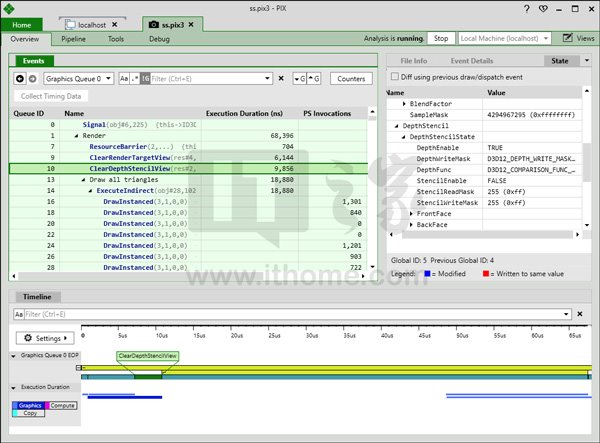Toggle case-sensitive Aa in Events filter
Screen dimensions: 600x443
pos(124,78)
